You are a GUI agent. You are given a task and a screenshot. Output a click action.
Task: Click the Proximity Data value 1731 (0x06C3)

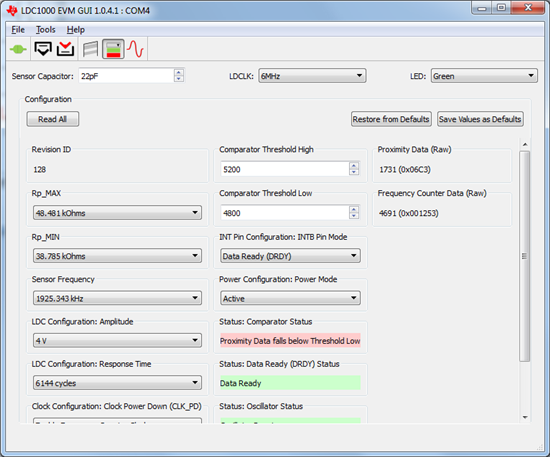pyautogui.click(x=405, y=170)
